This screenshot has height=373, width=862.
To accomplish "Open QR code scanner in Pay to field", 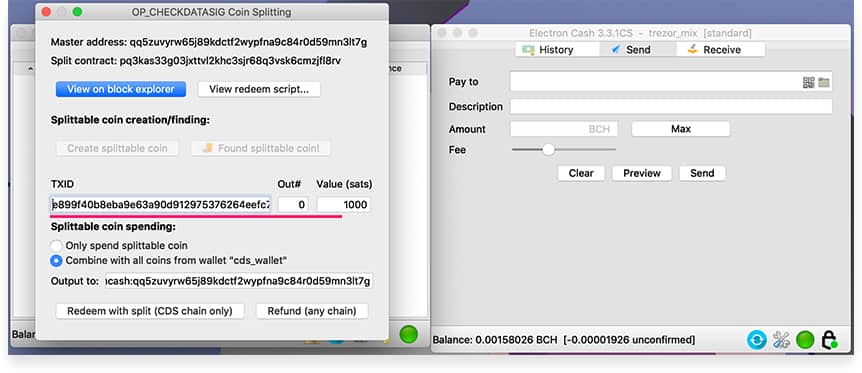I will pos(808,83).
